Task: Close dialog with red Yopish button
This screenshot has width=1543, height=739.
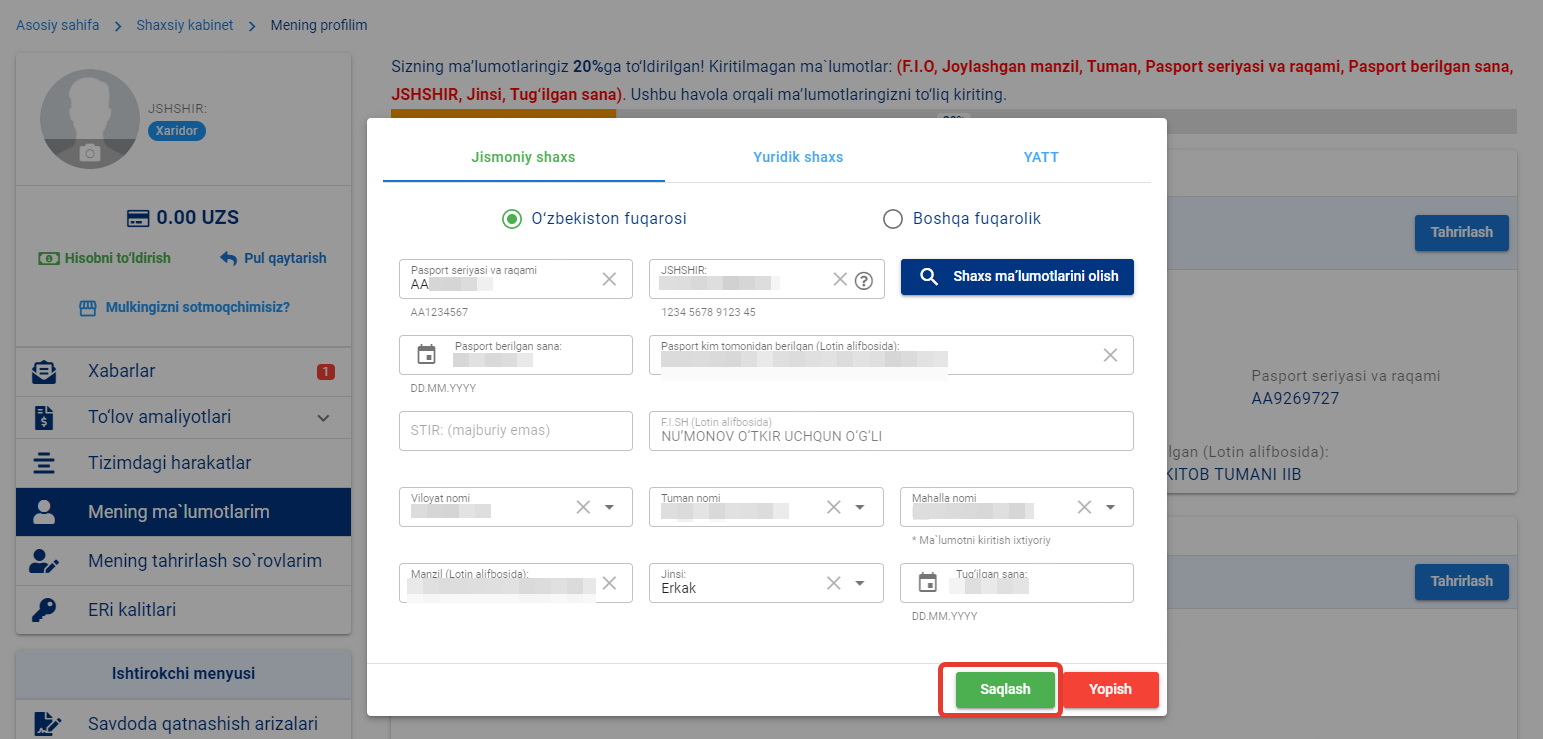Action: (x=1110, y=690)
